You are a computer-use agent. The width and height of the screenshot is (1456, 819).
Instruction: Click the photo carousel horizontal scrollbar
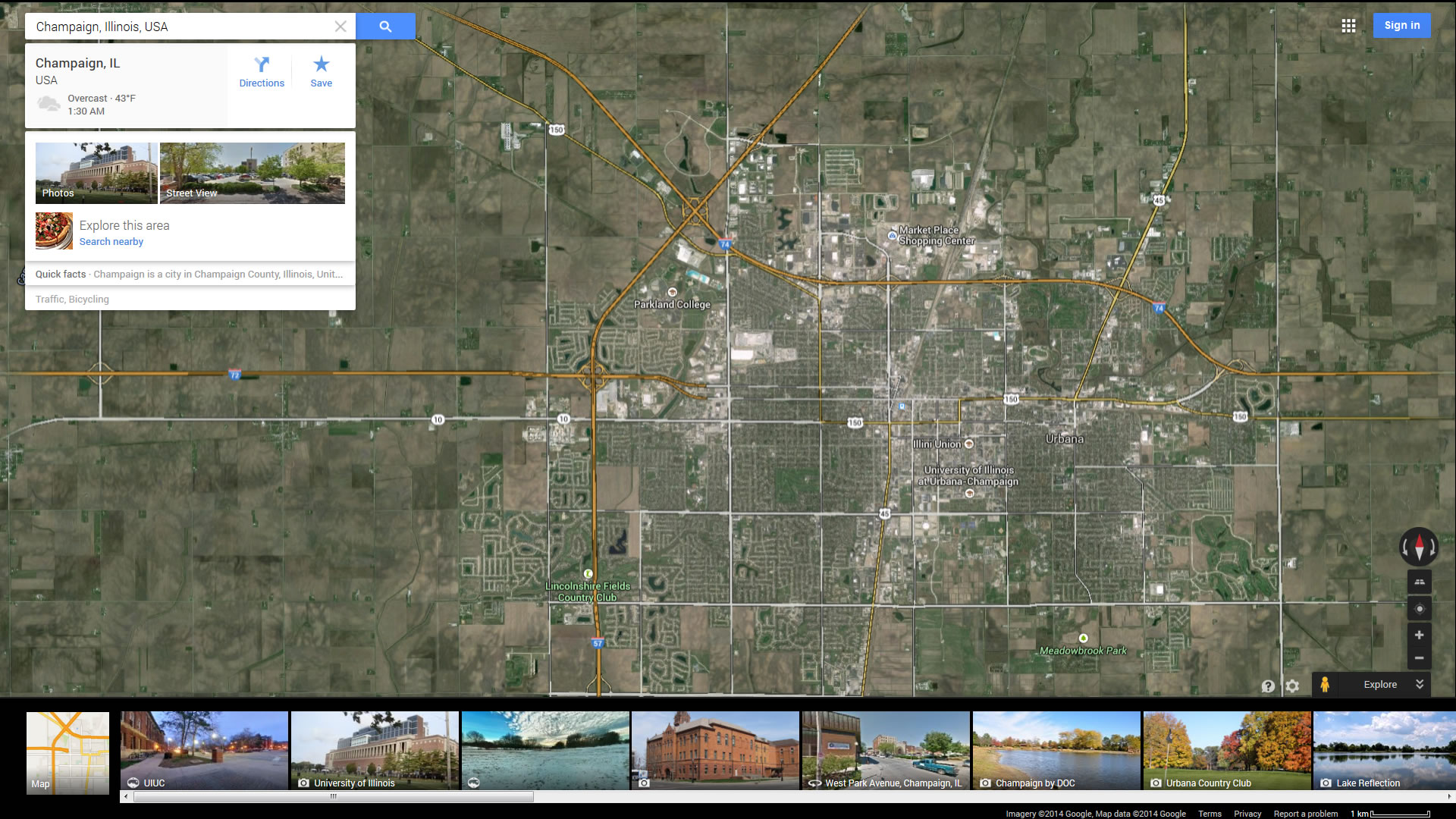coord(334,796)
